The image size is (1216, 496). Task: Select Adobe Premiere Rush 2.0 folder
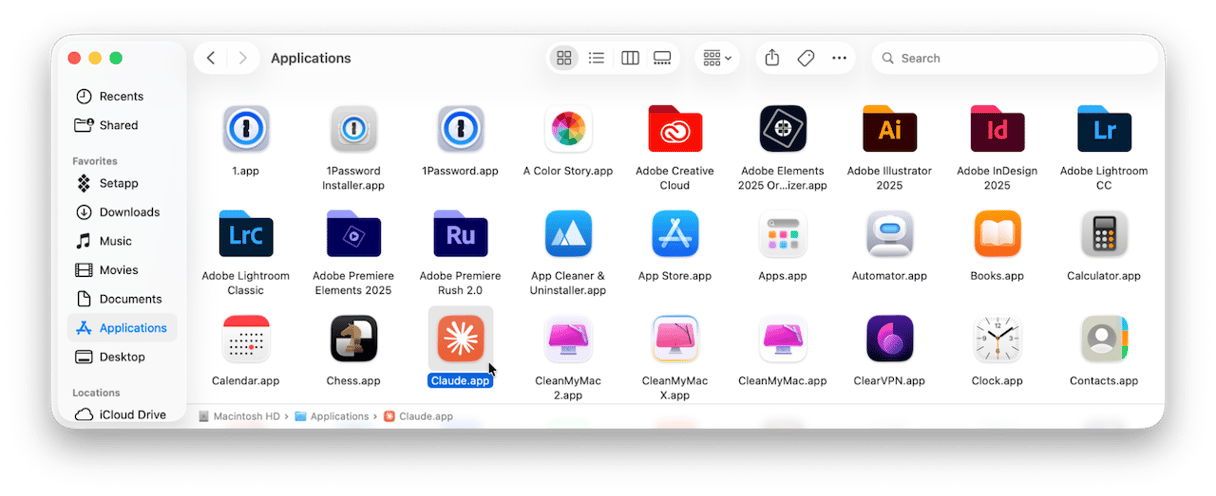tap(460, 234)
